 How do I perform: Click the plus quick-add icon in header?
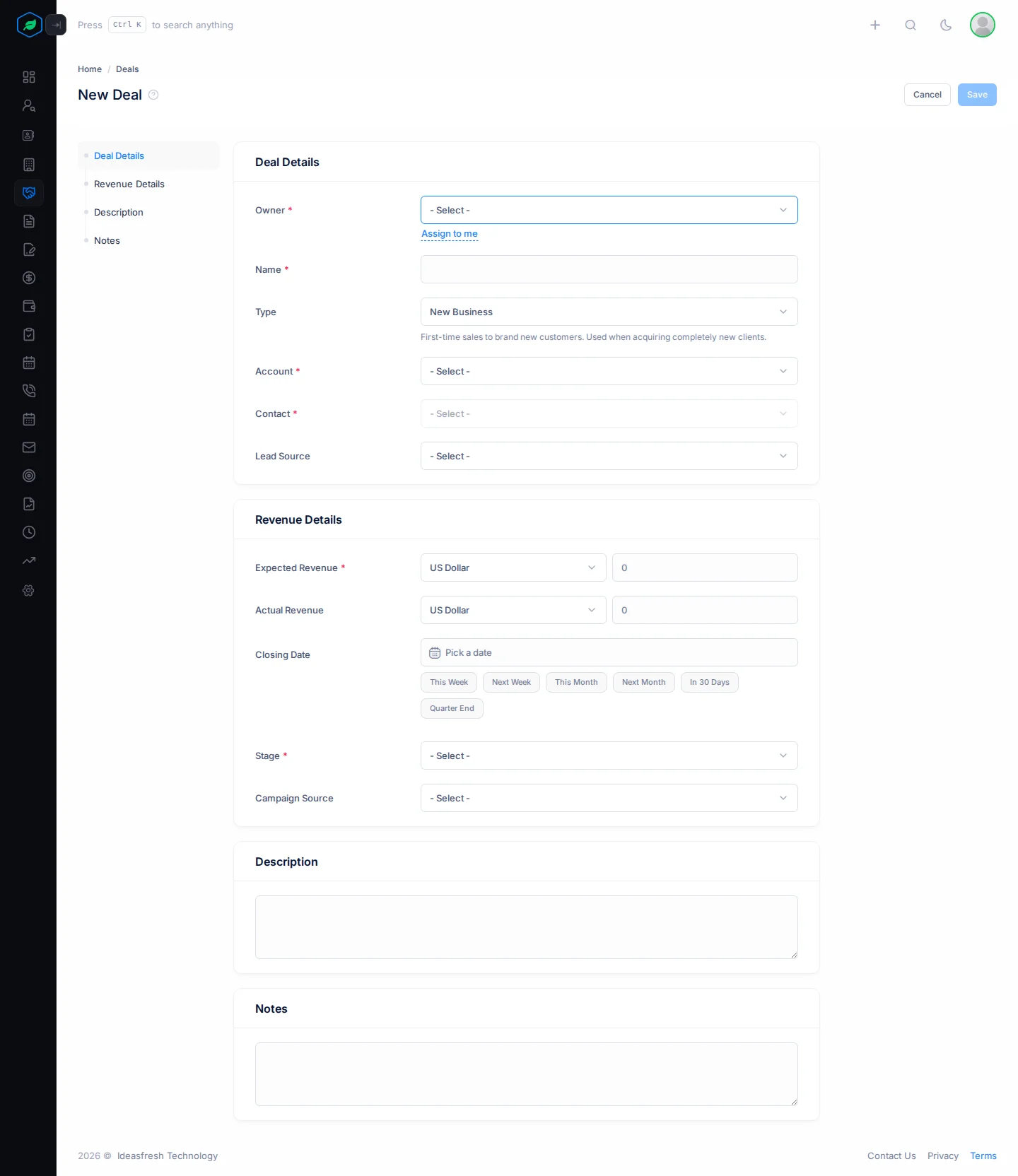click(x=875, y=25)
